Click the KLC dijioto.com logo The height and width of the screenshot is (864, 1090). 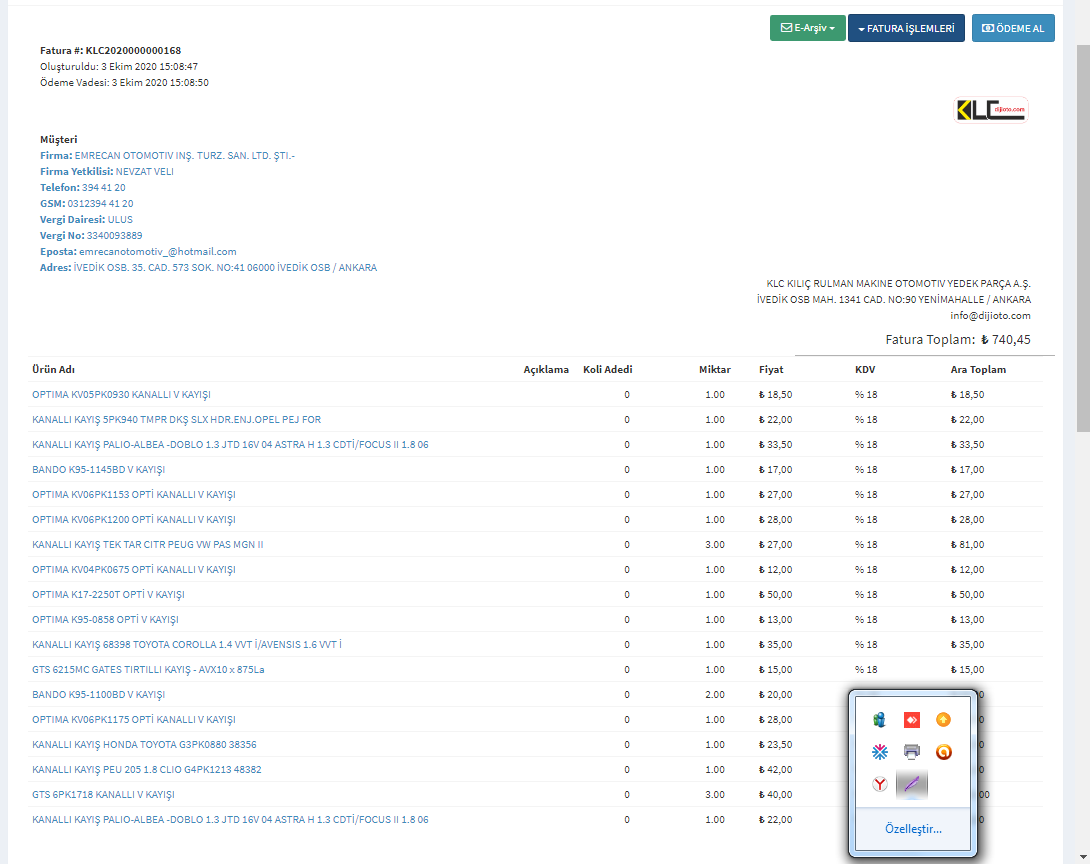click(x=991, y=110)
